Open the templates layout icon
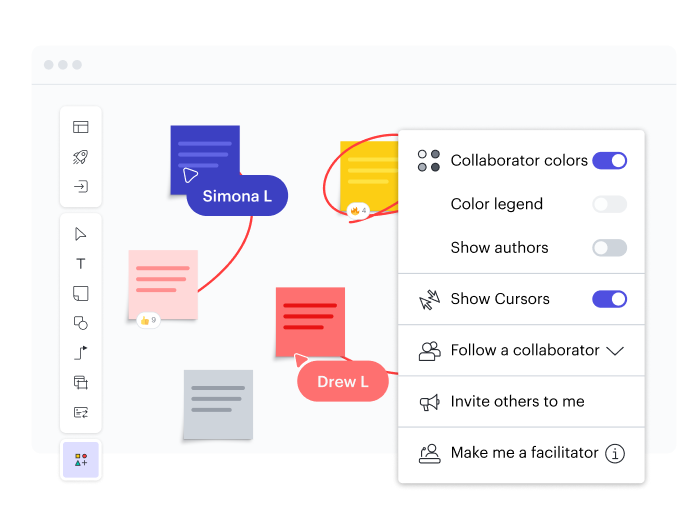This screenshot has height=510, width=680. point(81,127)
